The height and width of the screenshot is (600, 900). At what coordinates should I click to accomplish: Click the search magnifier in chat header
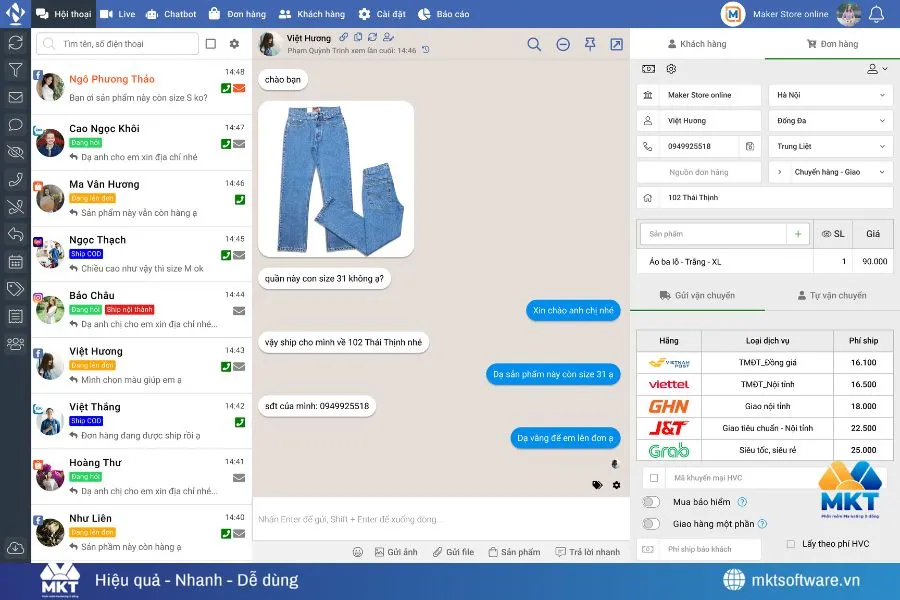point(534,45)
